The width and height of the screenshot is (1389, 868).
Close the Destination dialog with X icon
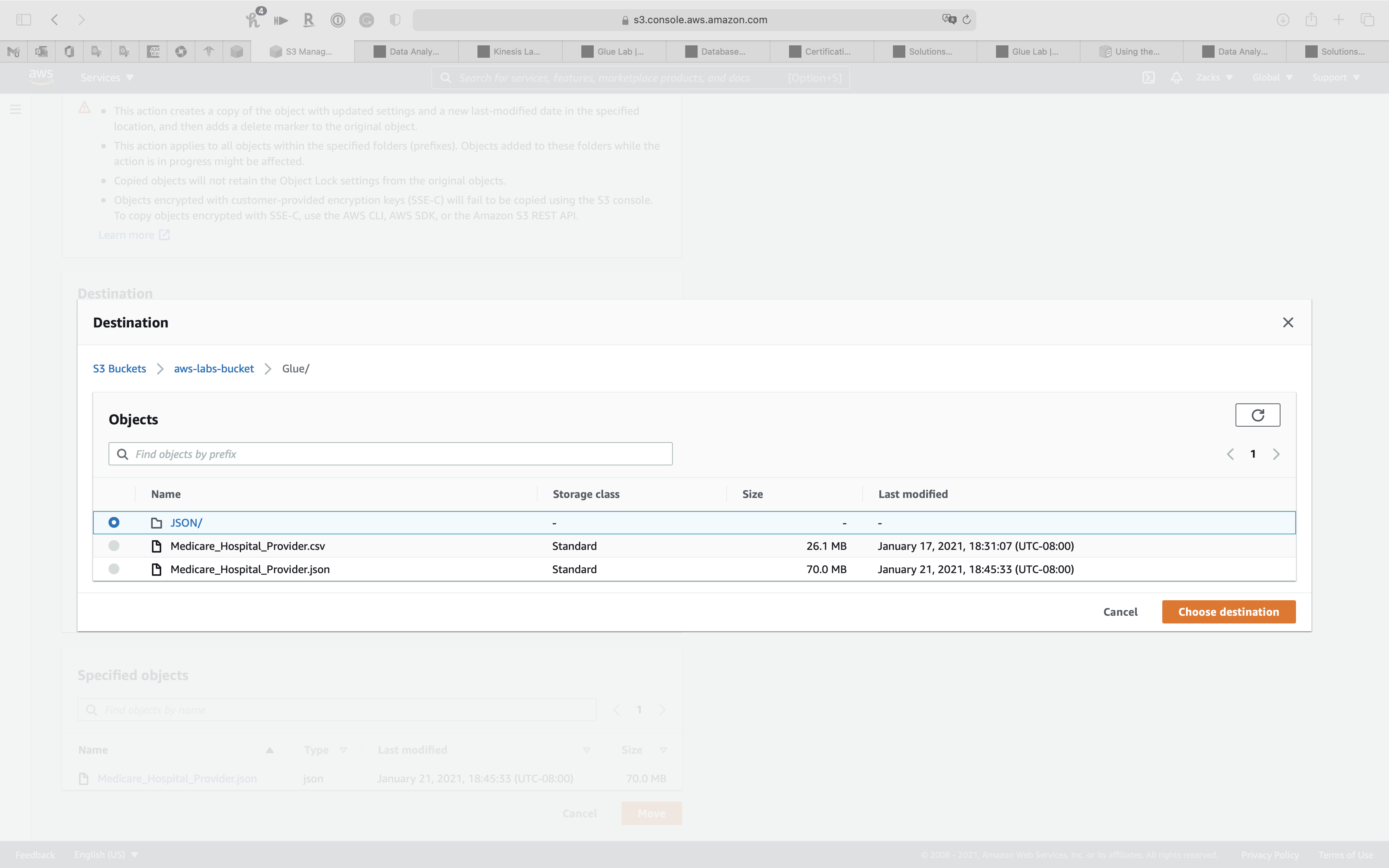[1287, 323]
